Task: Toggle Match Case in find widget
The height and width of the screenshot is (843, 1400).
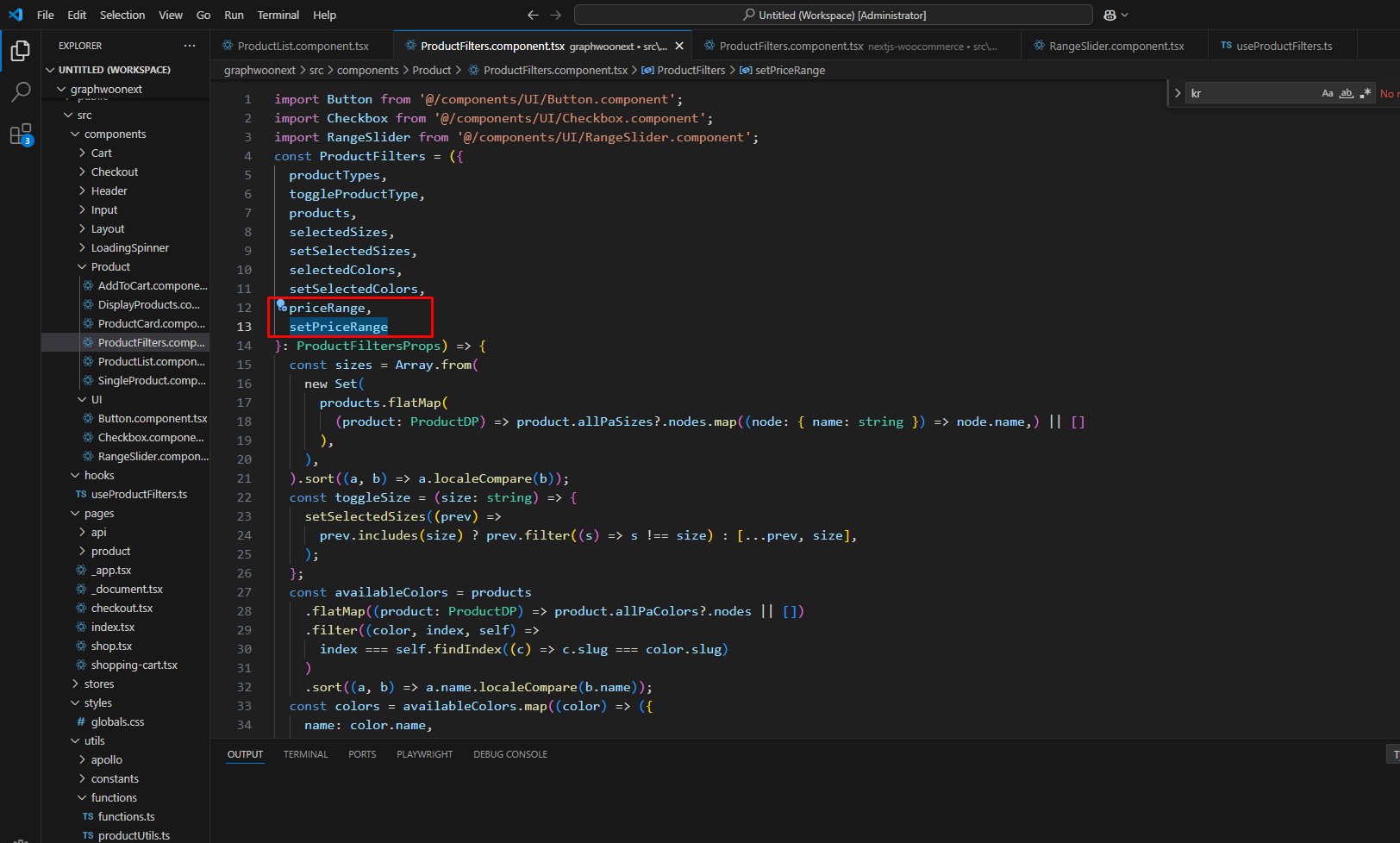Action: (1328, 93)
